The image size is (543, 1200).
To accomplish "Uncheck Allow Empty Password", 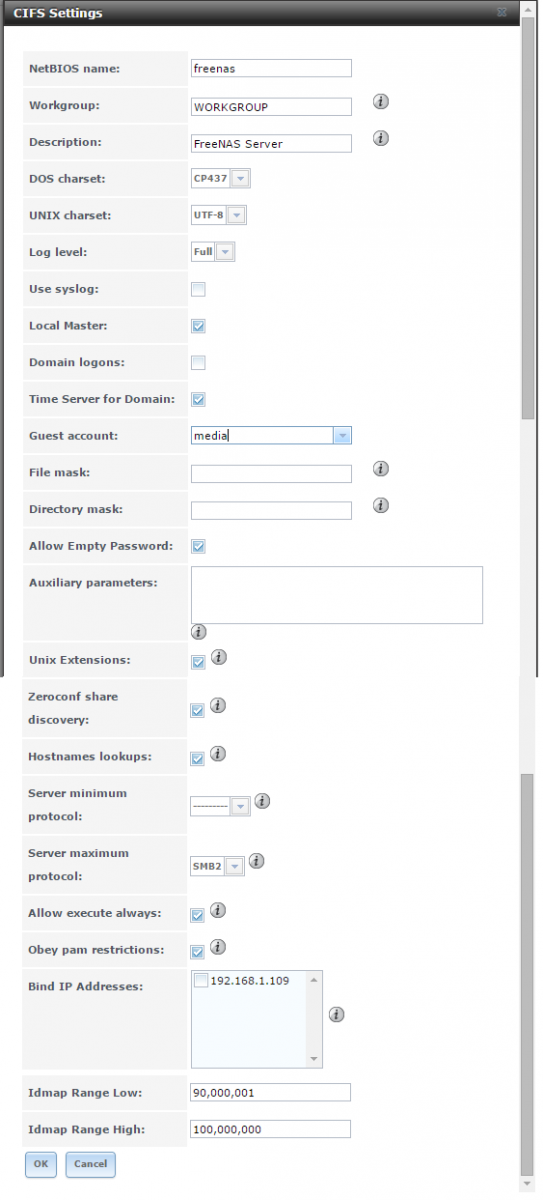I will (198, 547).
